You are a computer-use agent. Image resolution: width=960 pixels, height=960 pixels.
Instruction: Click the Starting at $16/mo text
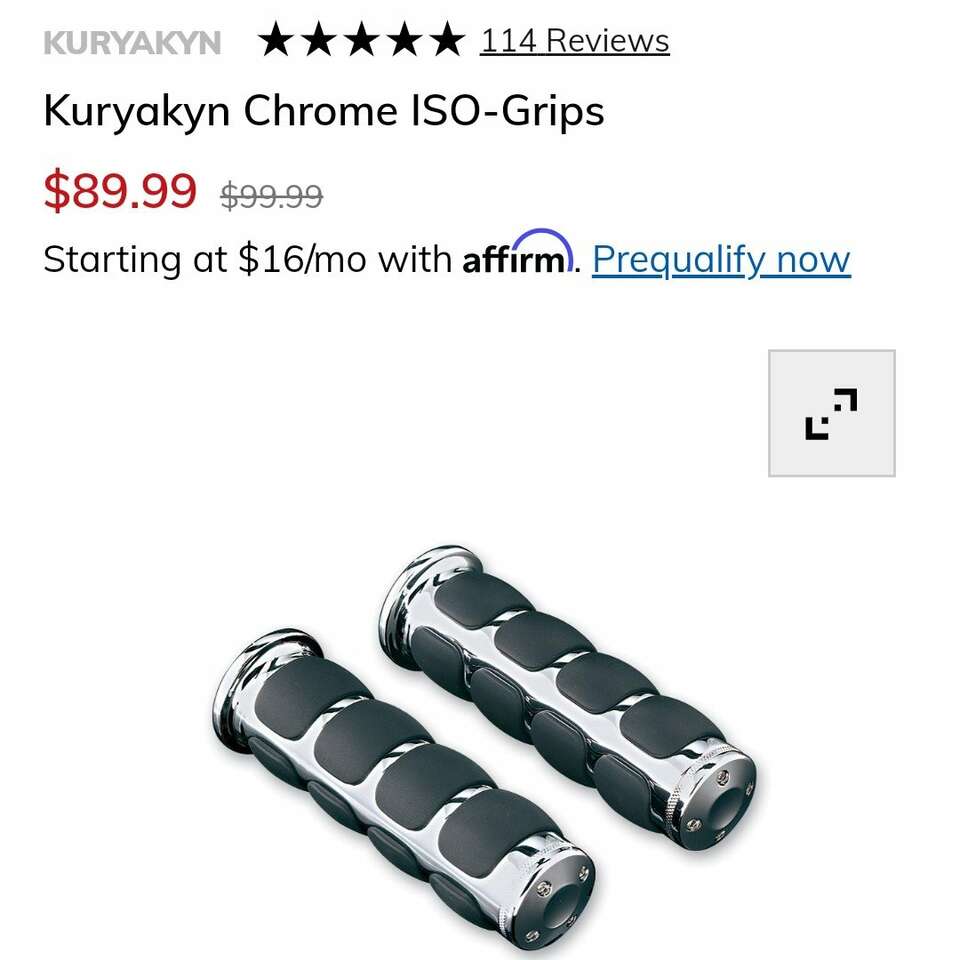(x=246, y=259)
